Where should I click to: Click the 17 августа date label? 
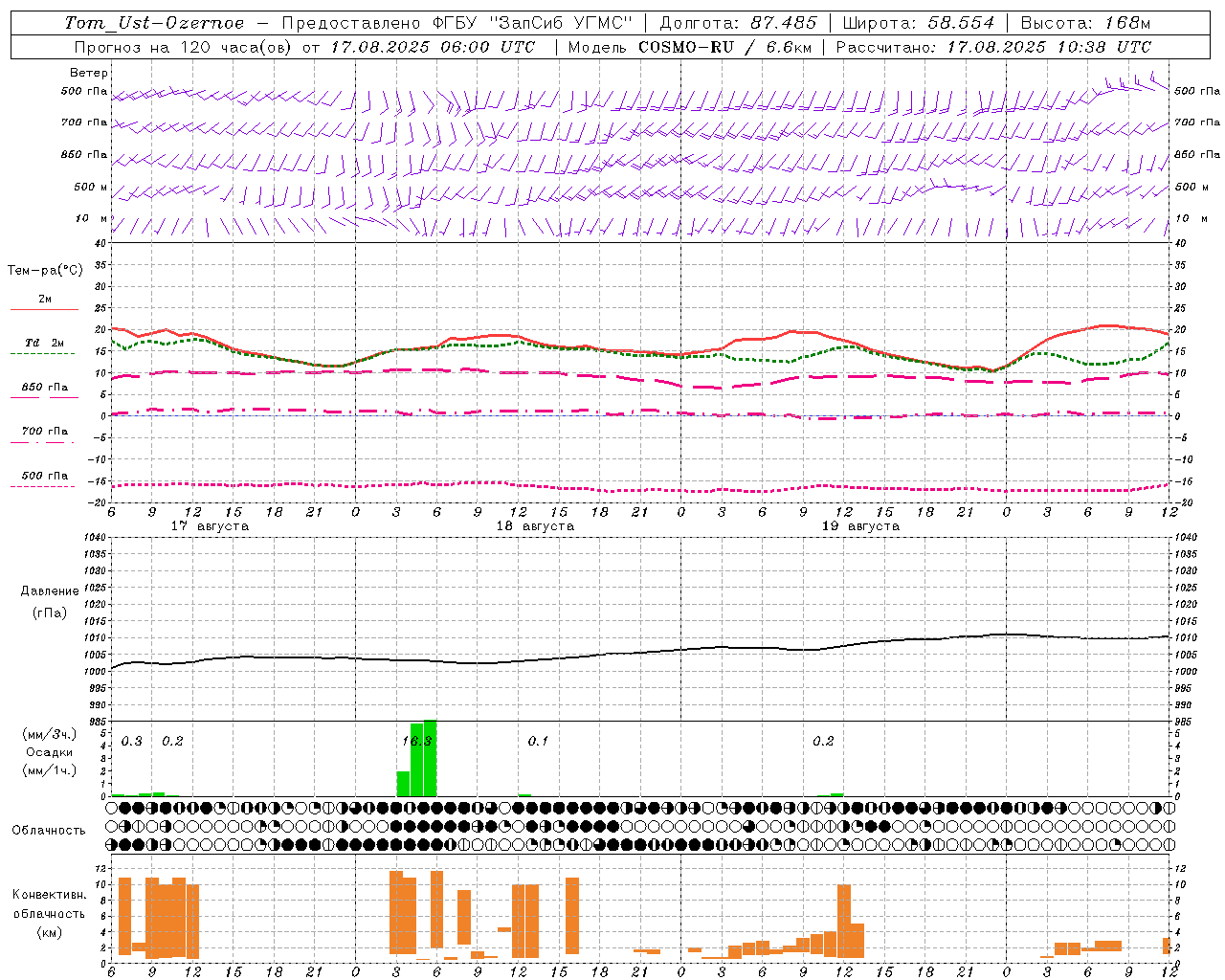[x=210, y=526]
